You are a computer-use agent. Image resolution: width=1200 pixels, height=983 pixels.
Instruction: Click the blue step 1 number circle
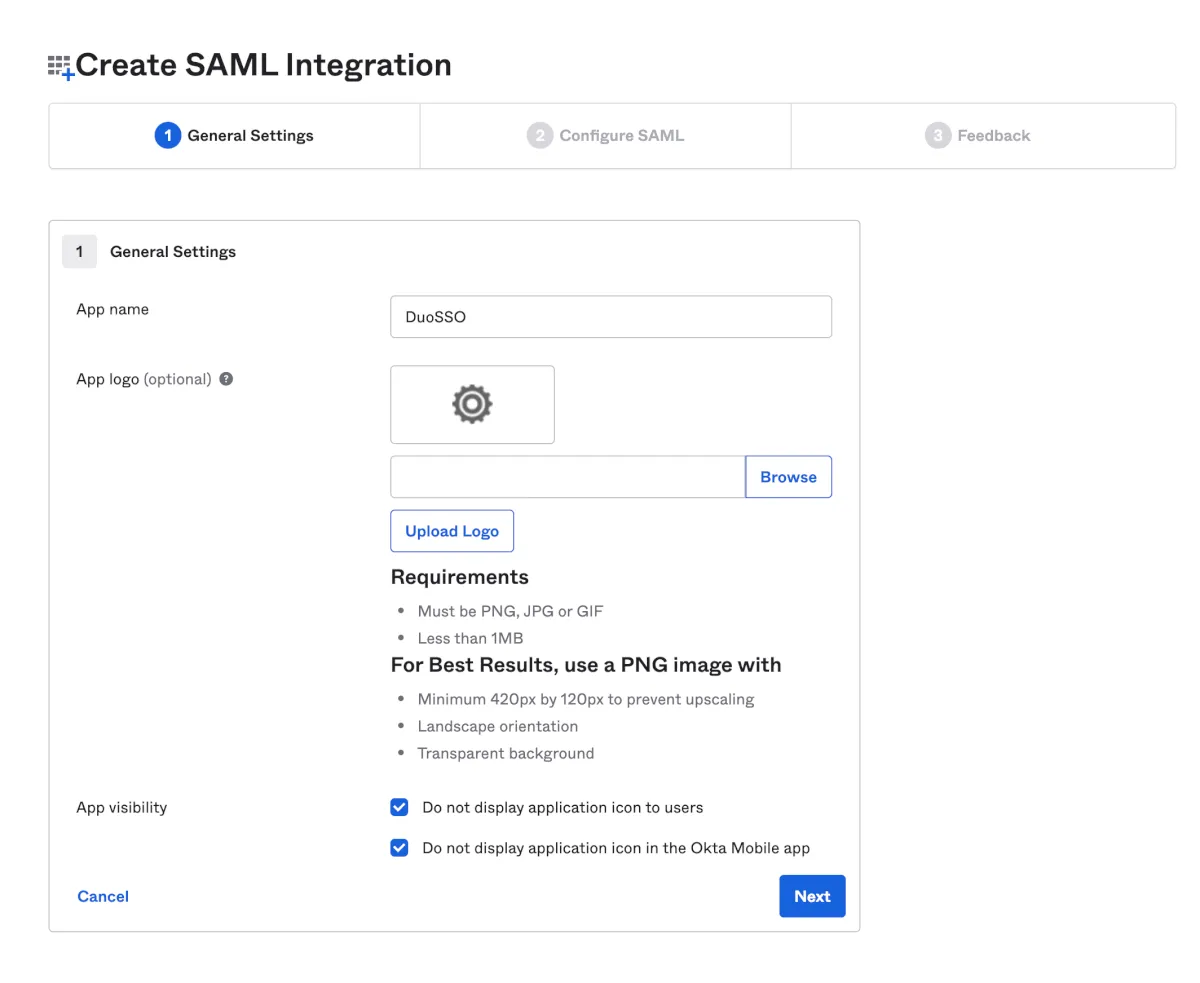(167, 136)
